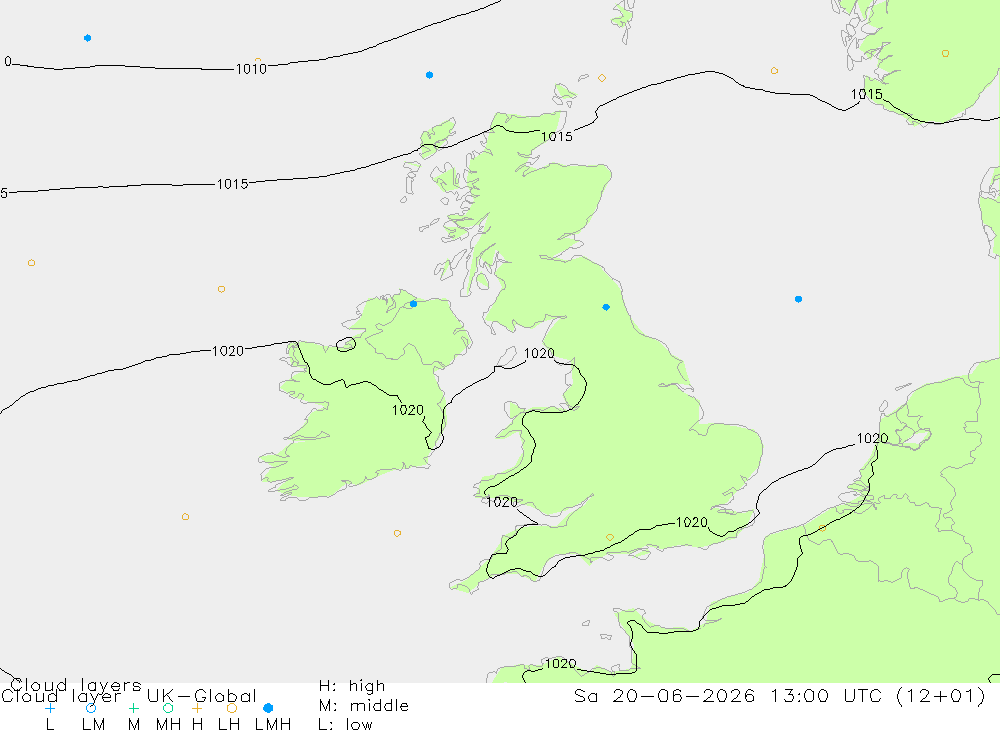Image resolution: width=1000 pixels, height=733 pixels.
Task: Click the orange circle LH legend symbol
Action: pos(232,708)
